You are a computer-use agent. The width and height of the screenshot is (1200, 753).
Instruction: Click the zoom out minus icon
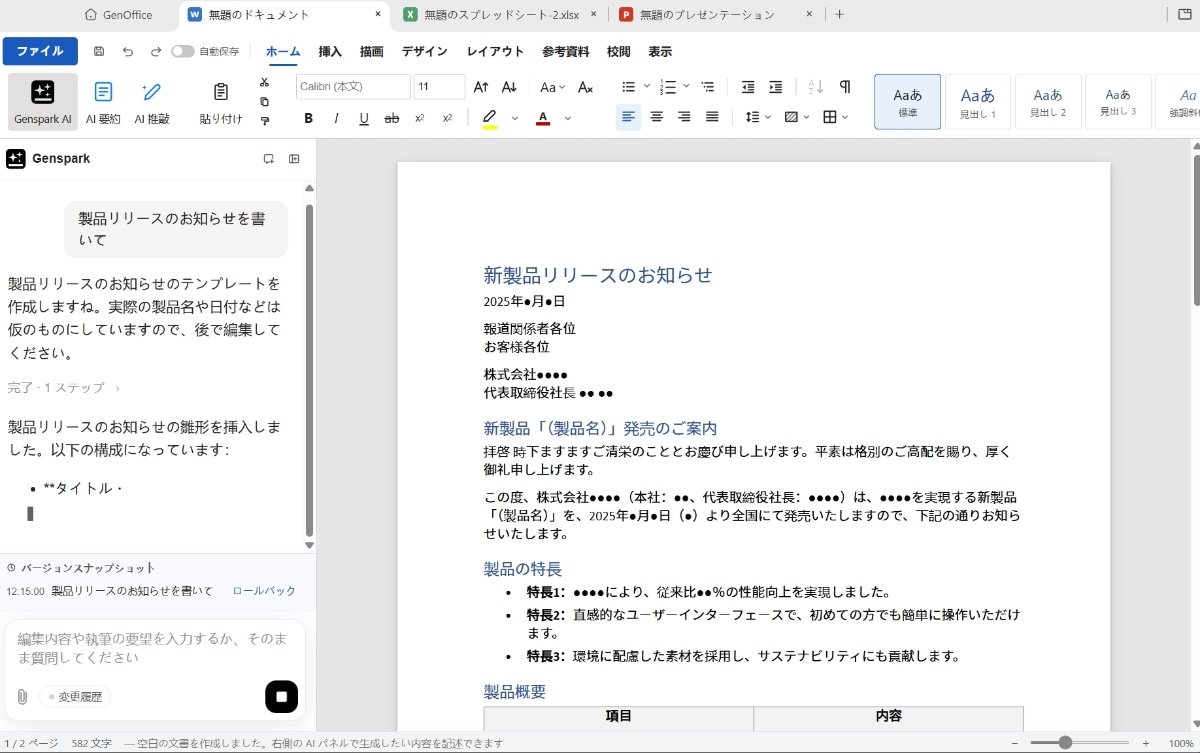[x=1015, y=743]
